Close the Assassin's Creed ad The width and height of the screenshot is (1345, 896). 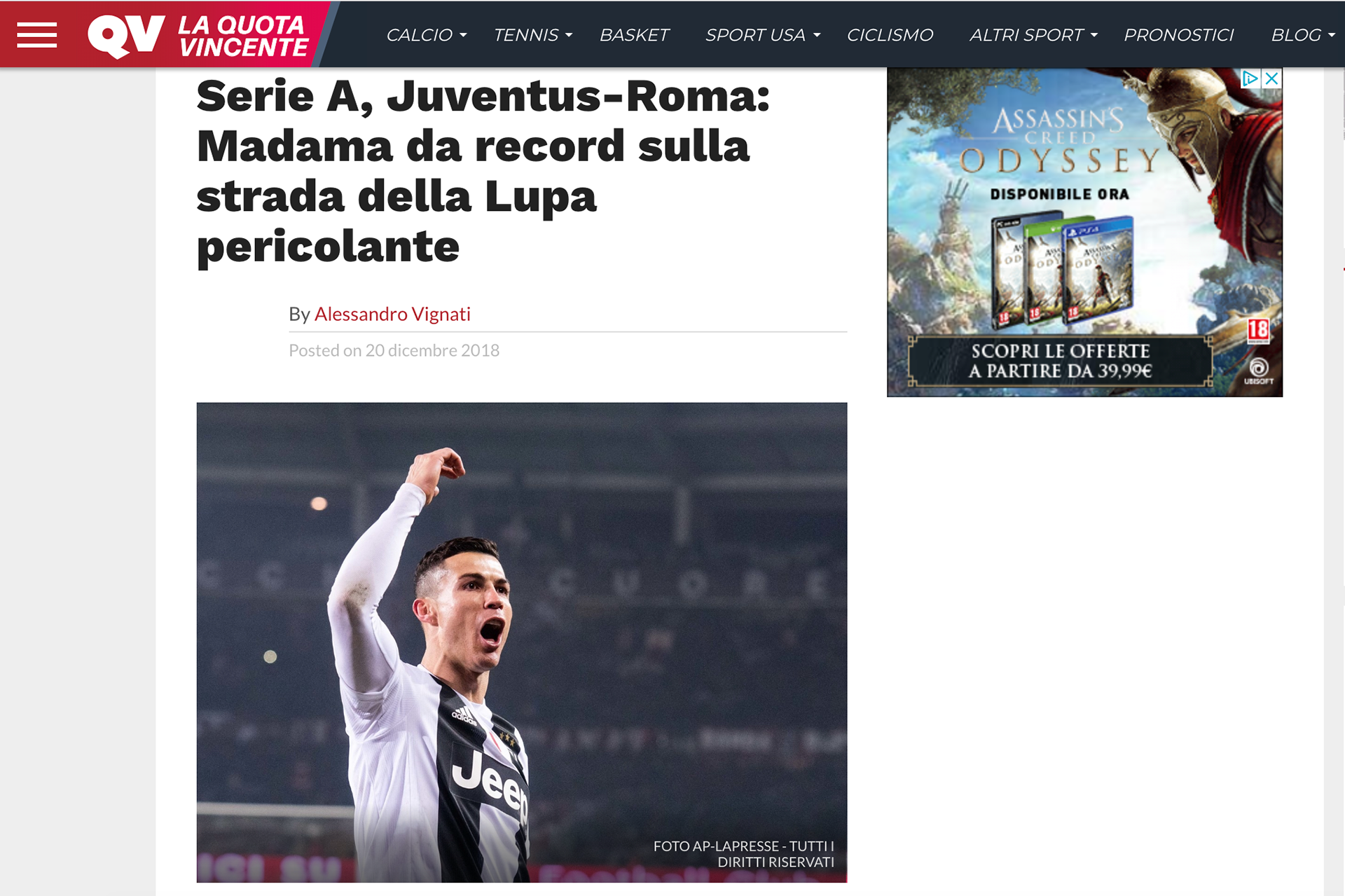tap(1271, 78)
